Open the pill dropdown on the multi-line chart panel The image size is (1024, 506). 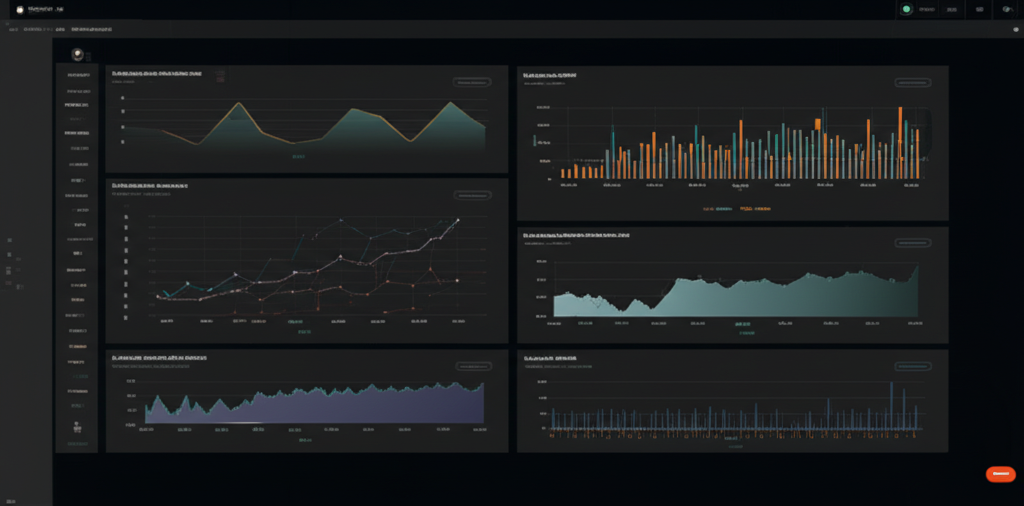474,196
